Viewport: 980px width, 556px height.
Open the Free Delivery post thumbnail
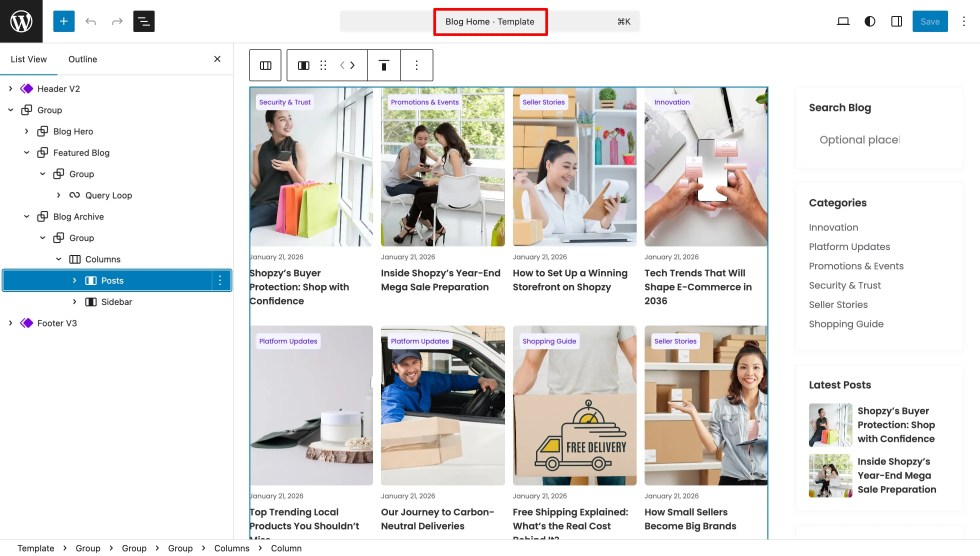(x=575, y=405)
